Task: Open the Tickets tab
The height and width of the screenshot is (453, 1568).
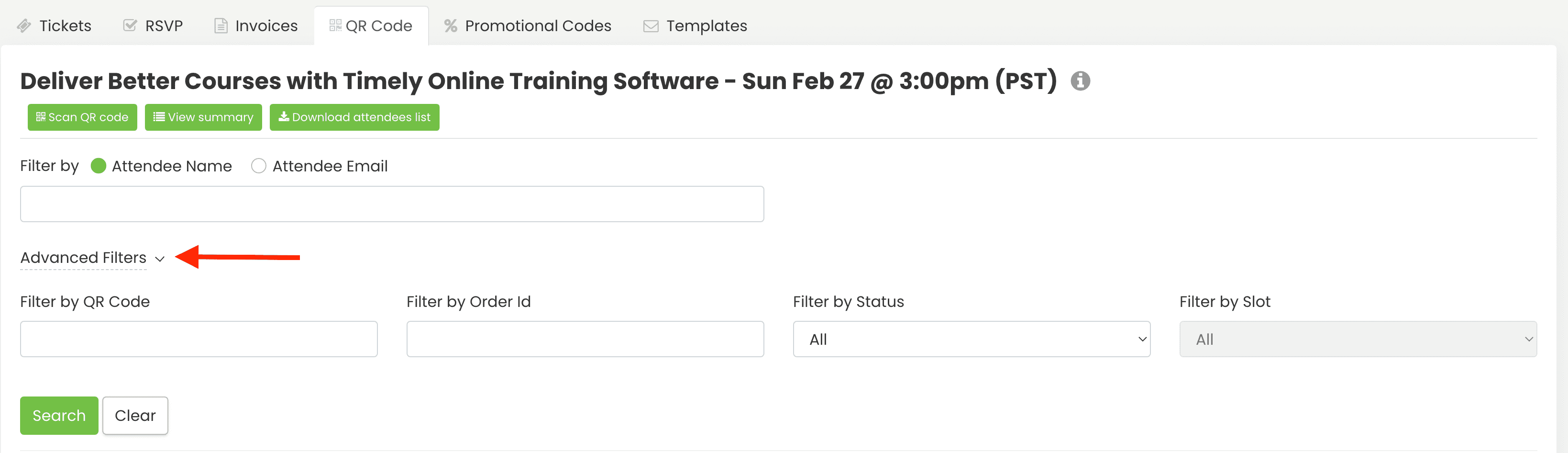Action: tap(54, 25)
